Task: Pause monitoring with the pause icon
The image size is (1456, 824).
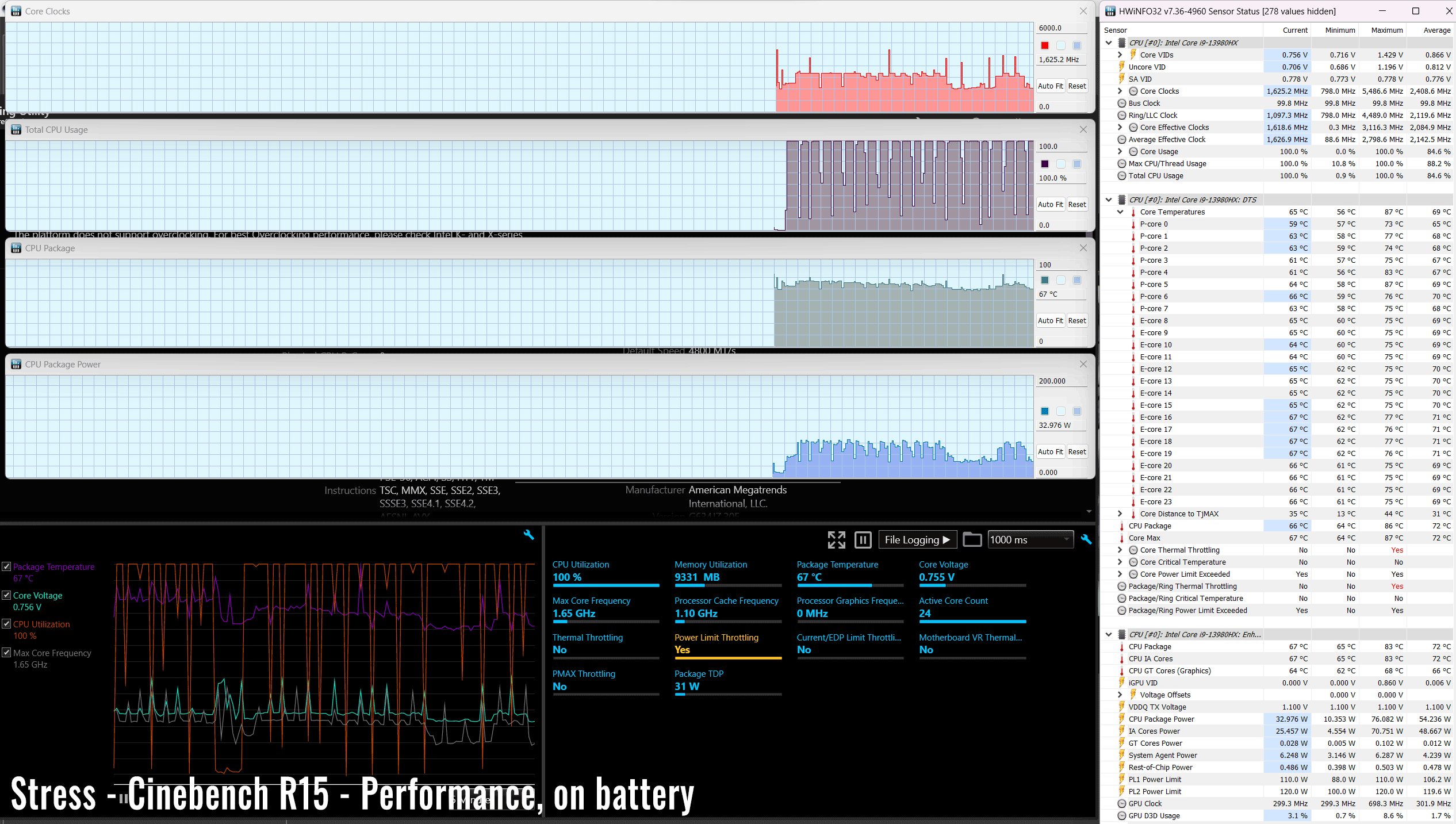Action: tap(863, 539)
